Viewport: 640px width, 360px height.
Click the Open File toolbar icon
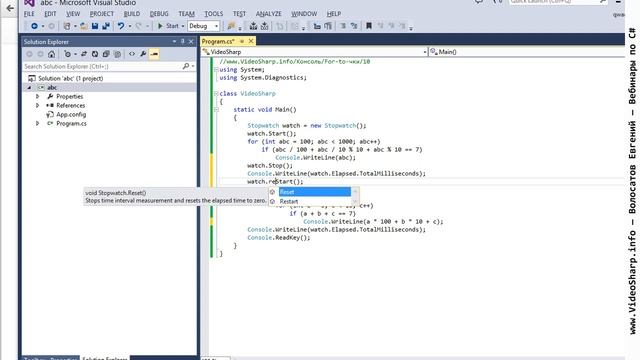tap(84, 26)
